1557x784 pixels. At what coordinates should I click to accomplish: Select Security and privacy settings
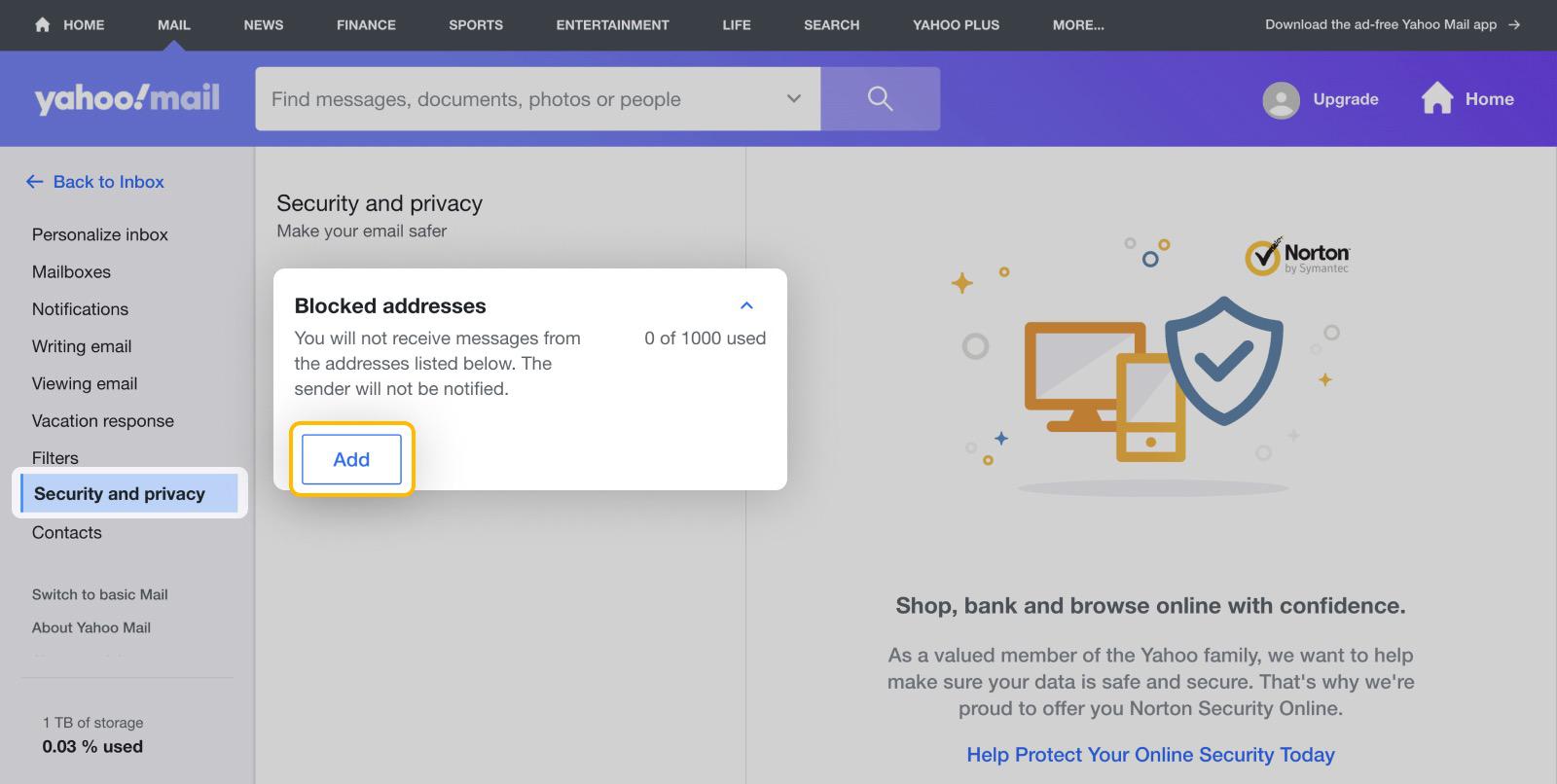[128, 493]
